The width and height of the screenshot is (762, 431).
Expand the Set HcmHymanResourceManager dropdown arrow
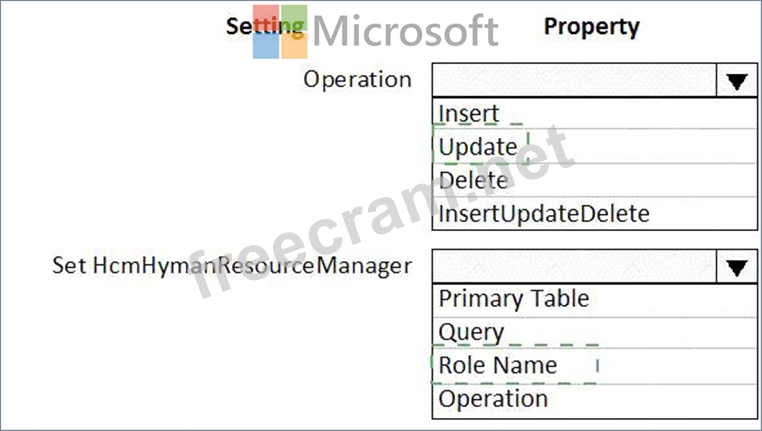737,266
